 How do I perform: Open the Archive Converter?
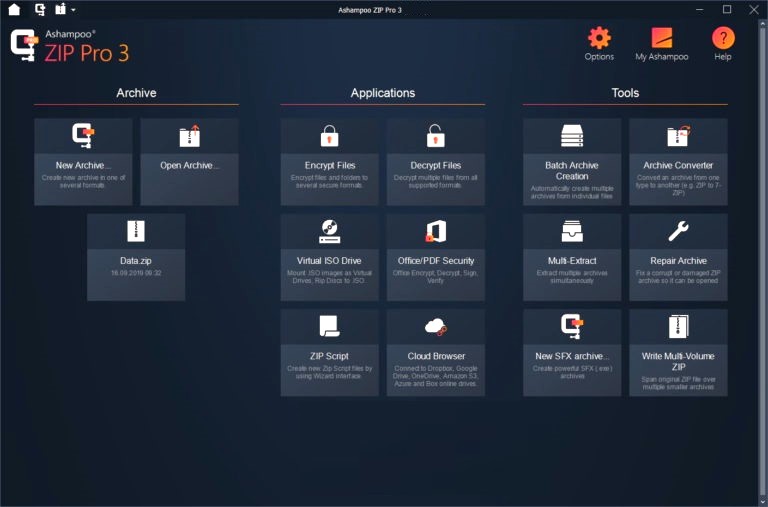(x=678, y=162)
